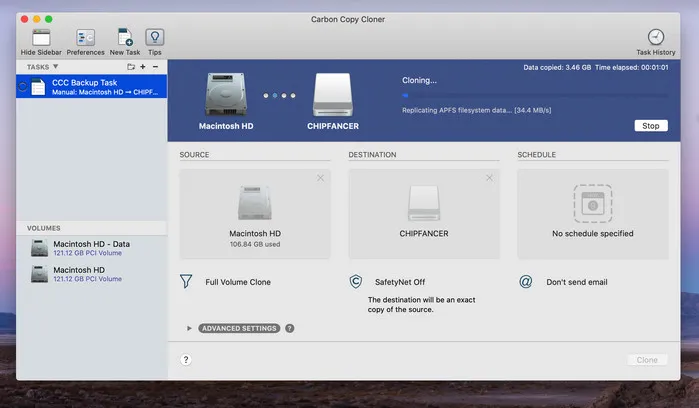The image size is (699, 408).
Task: Open help beside Advanced Settings
Action: (x=290, y=328)
